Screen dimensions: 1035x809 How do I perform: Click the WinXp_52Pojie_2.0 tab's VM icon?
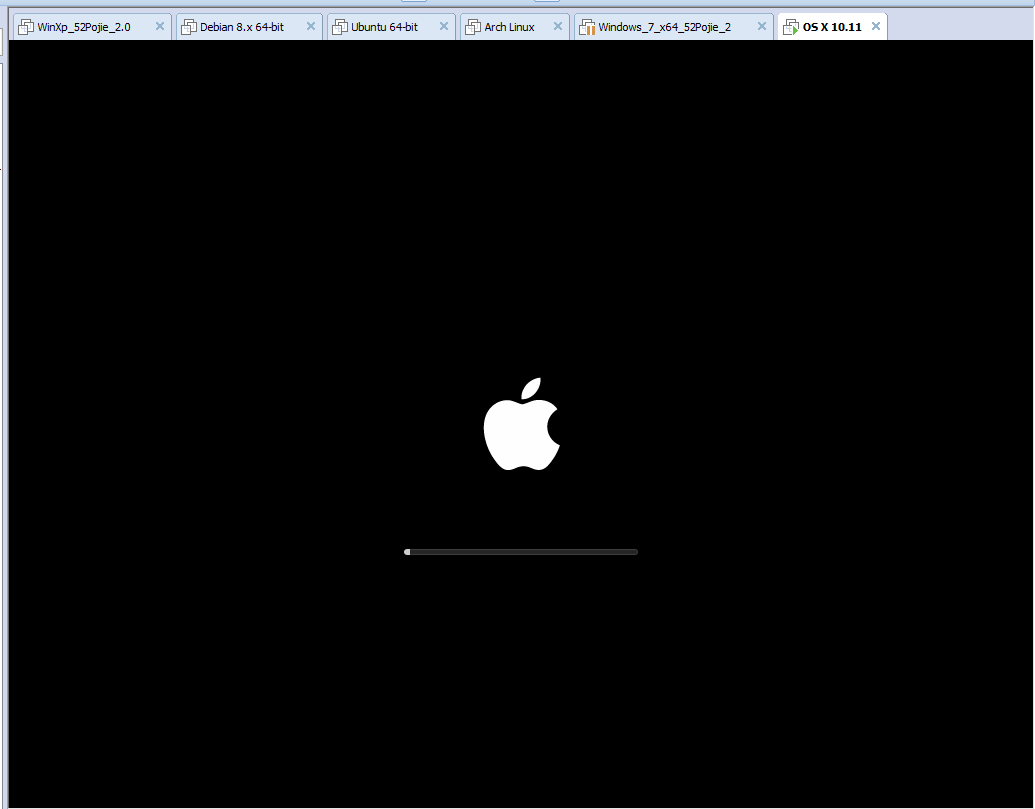click(25, 27)
